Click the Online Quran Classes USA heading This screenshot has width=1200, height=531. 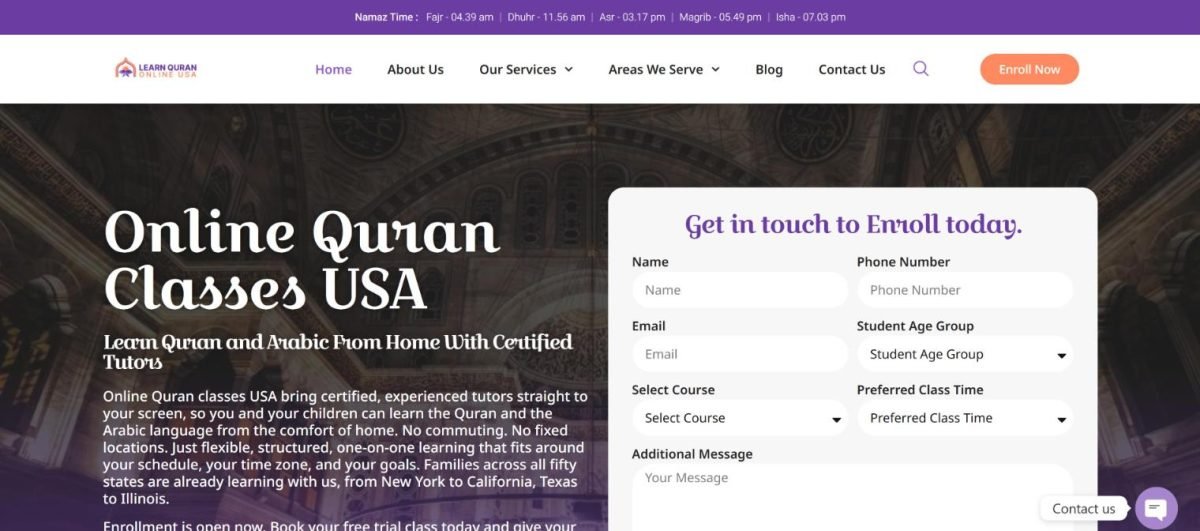[301, 260]
